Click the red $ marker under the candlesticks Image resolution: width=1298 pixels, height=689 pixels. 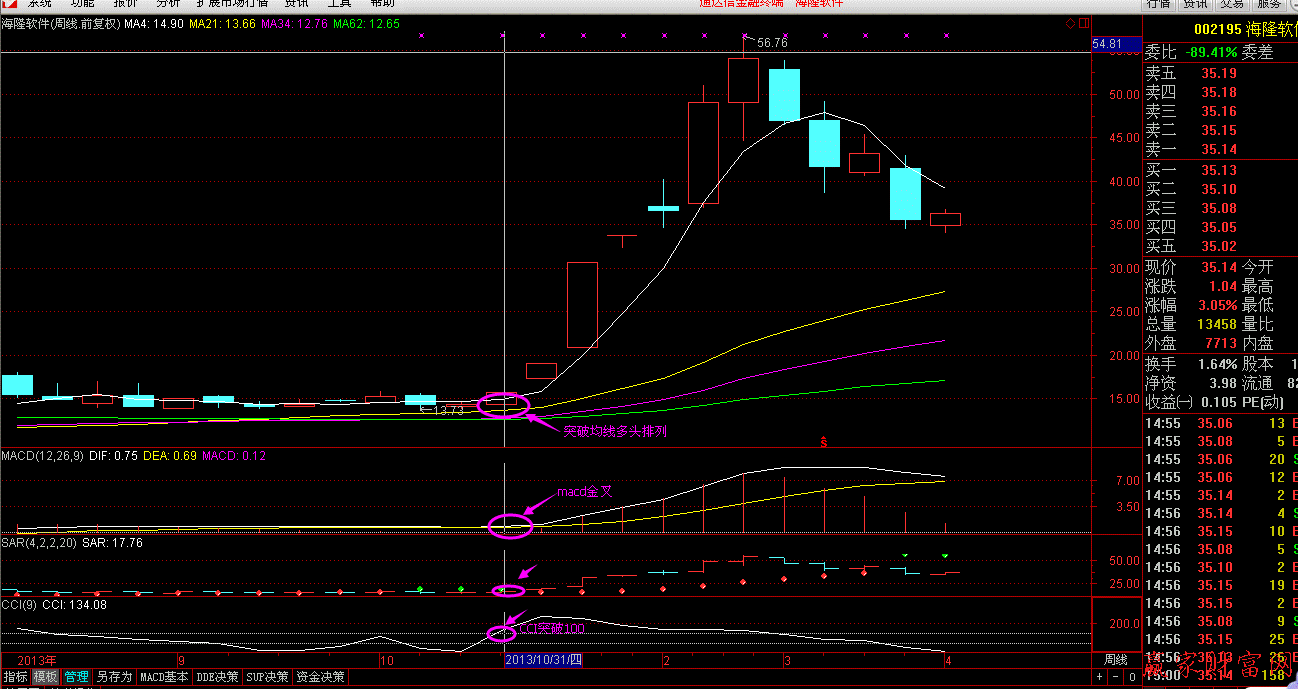823,440
